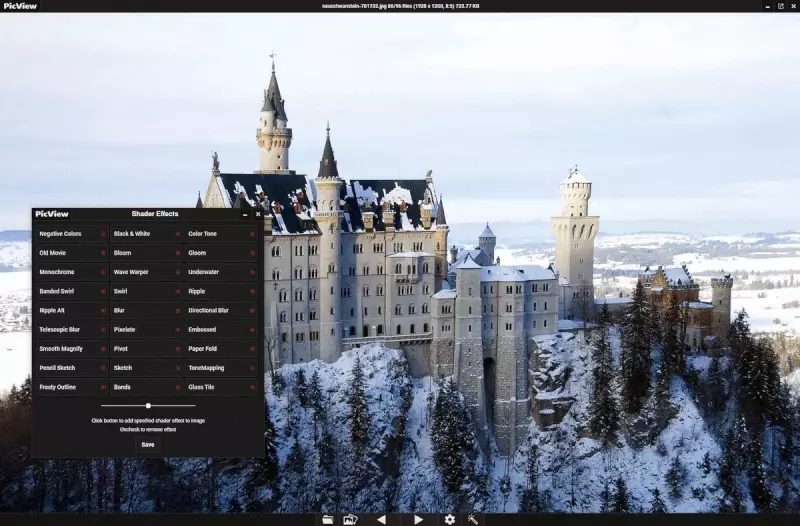This screenshot has height=526, width=800.
Task: Save the image with Save button
Action: 148,445
